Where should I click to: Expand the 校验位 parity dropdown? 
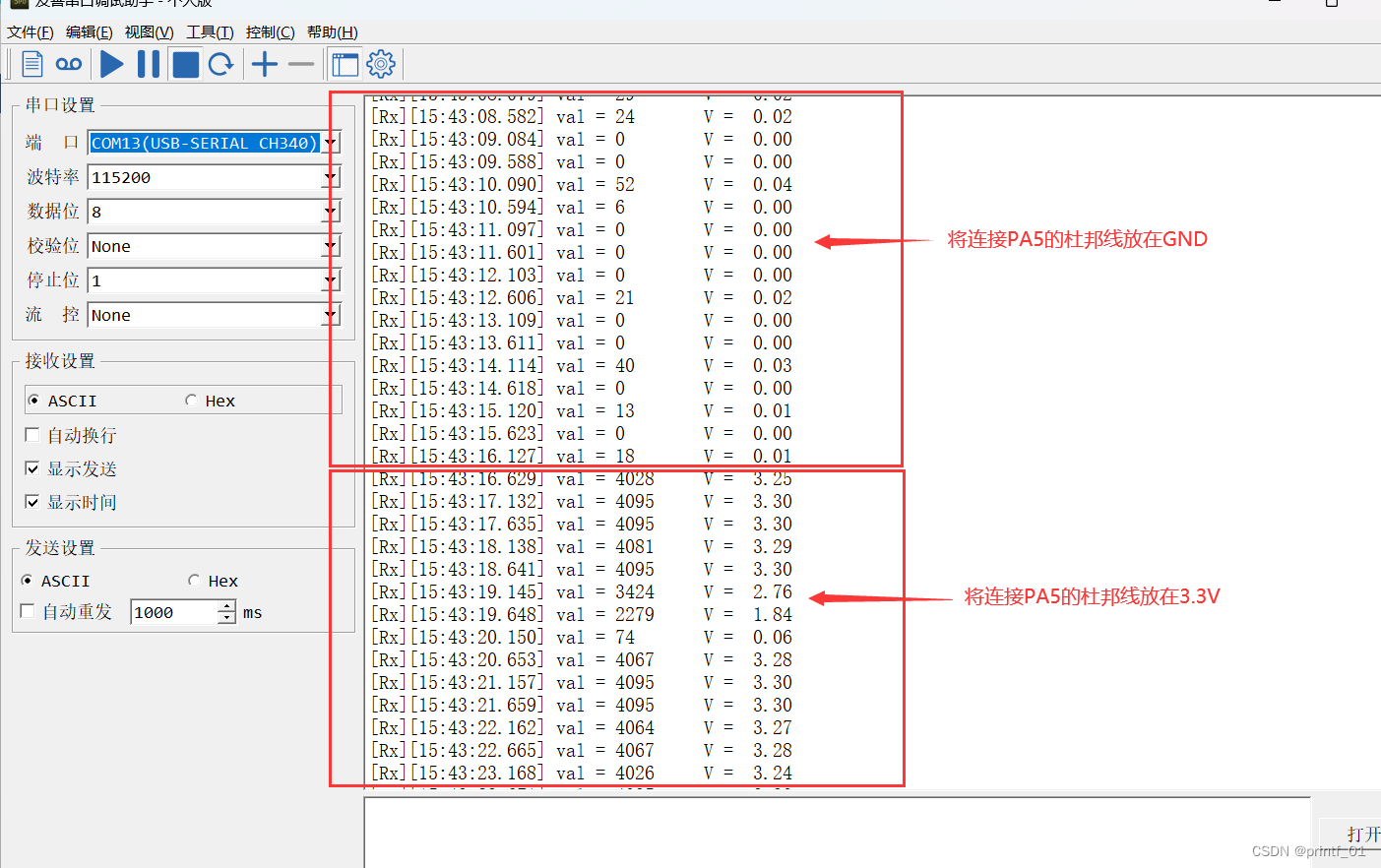tap(331, 246)
